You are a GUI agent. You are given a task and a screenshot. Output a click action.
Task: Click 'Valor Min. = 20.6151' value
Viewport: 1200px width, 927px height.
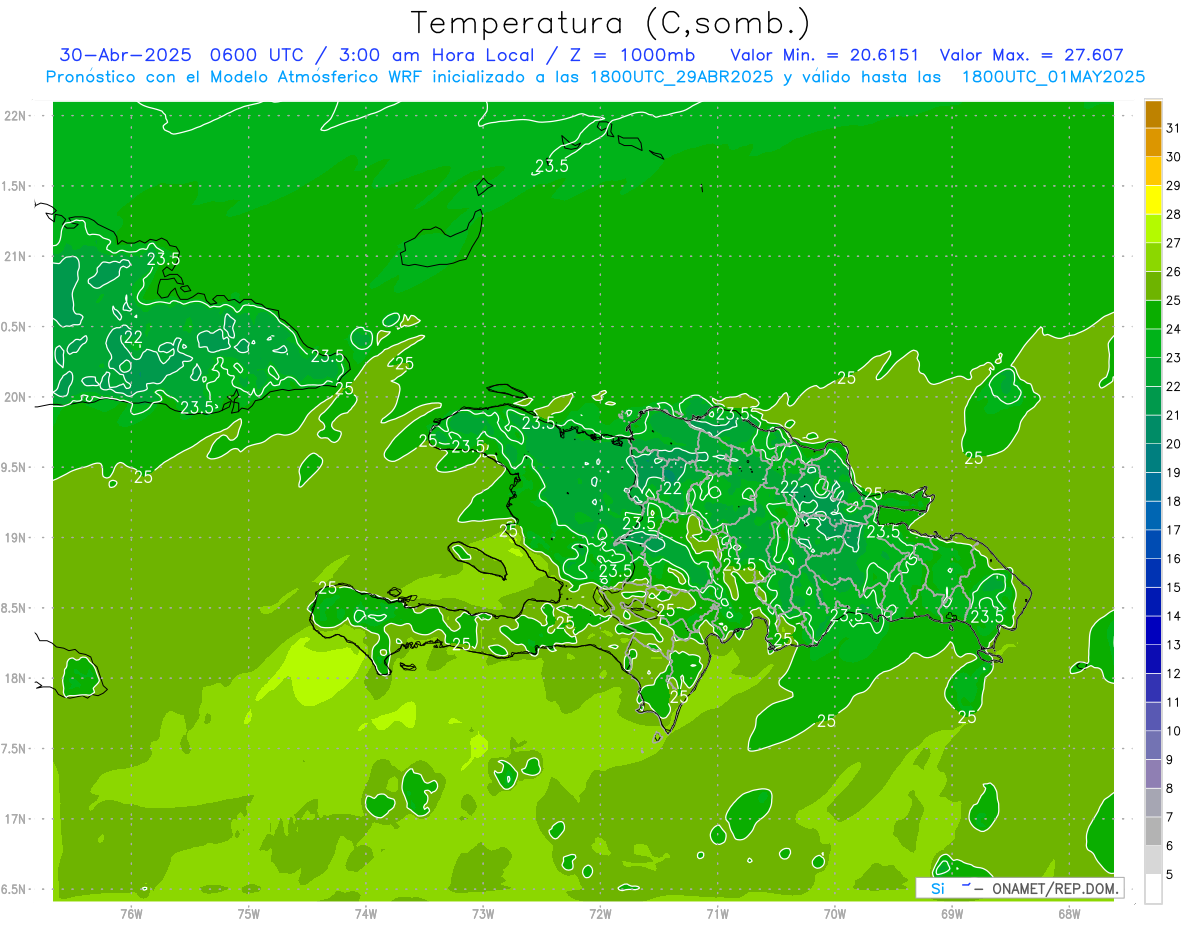[825, 55]
